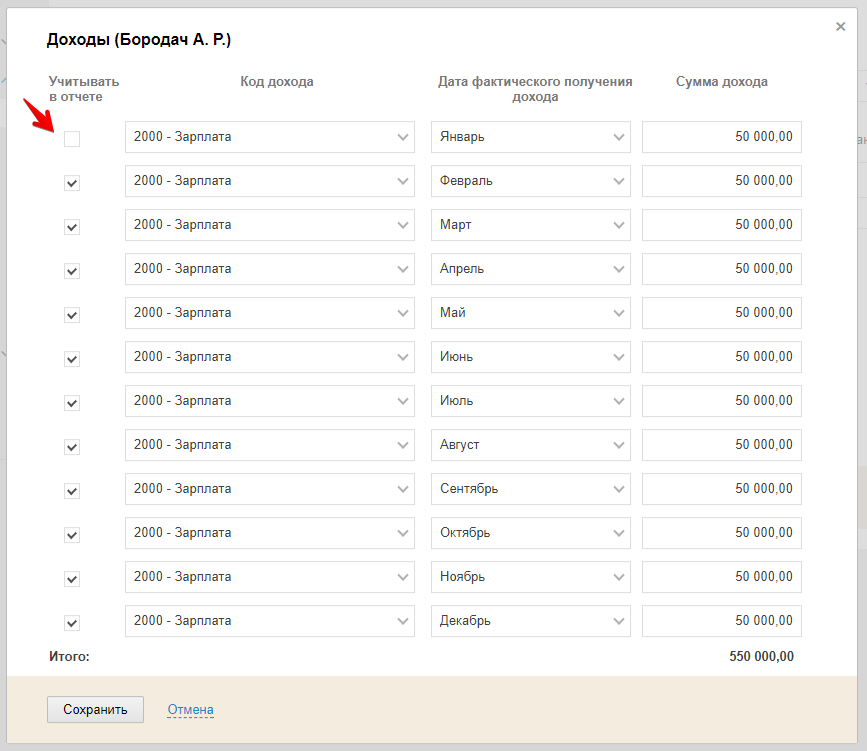Viewport: 867px width, 751px height.
Task: Open the February month dropdown
Action: (x=530, y=181)
